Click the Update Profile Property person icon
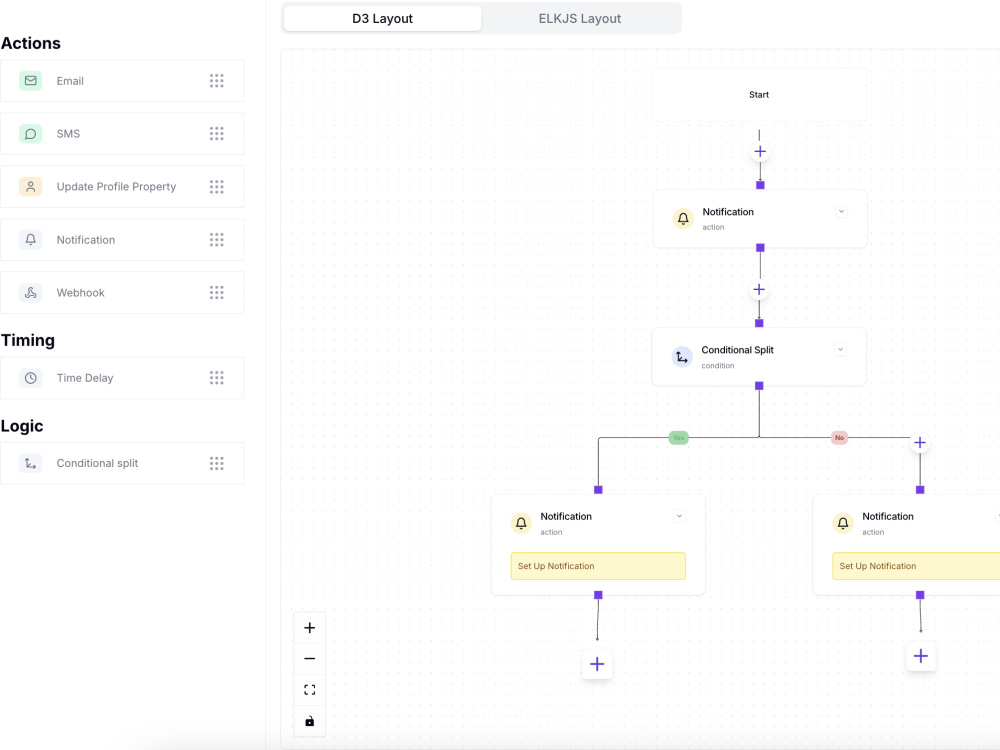 click(31, 187)
